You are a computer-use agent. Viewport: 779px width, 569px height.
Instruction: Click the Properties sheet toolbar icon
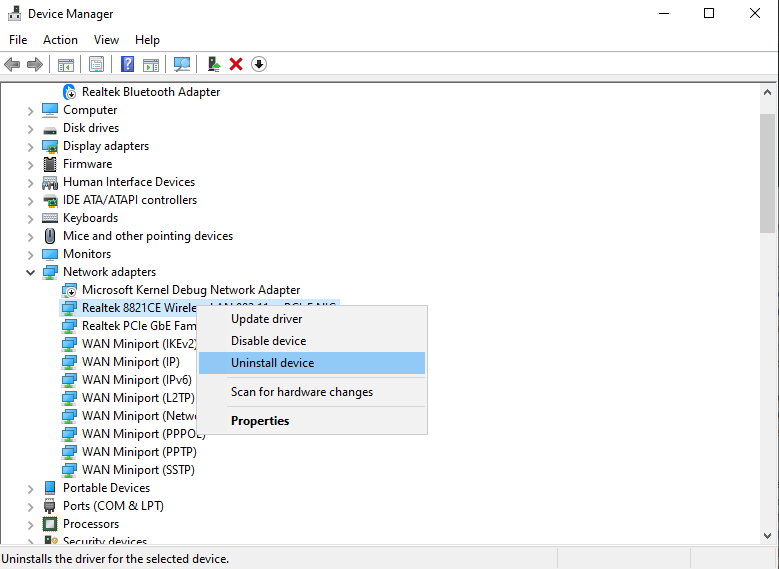coord(96,64)
